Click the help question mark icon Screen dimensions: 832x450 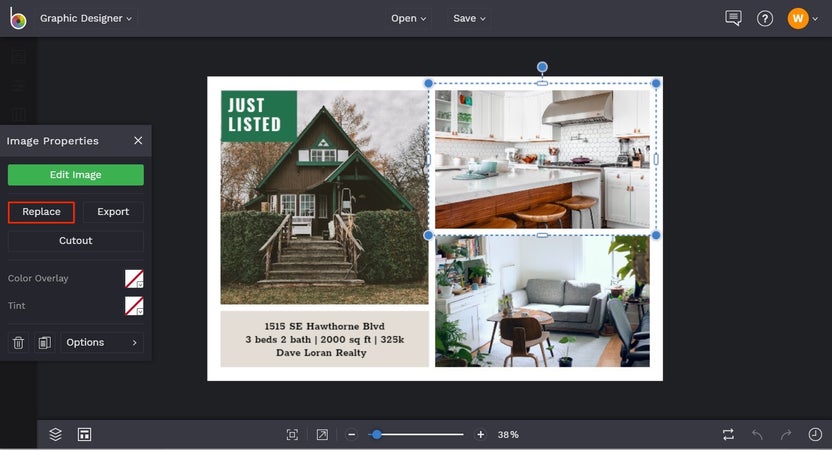tap(765, 19)
